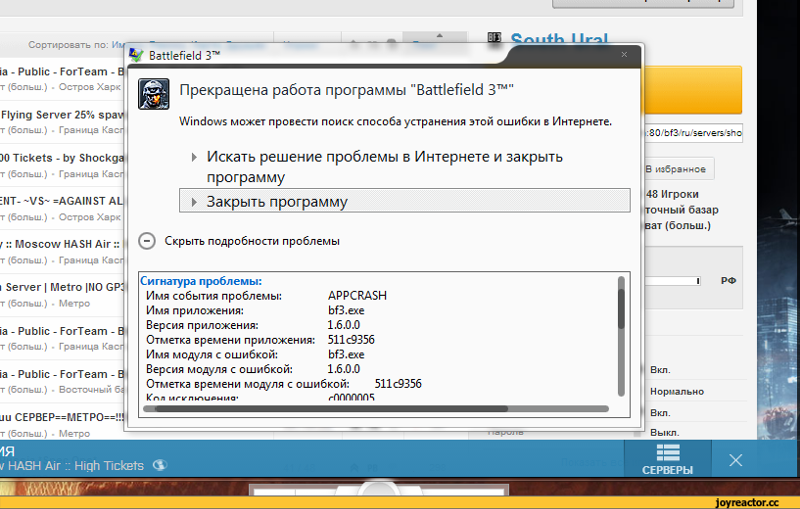Select "APPCRASH" event name value
Viewport: 800px width, 509px height.
(x=357, y=295)
